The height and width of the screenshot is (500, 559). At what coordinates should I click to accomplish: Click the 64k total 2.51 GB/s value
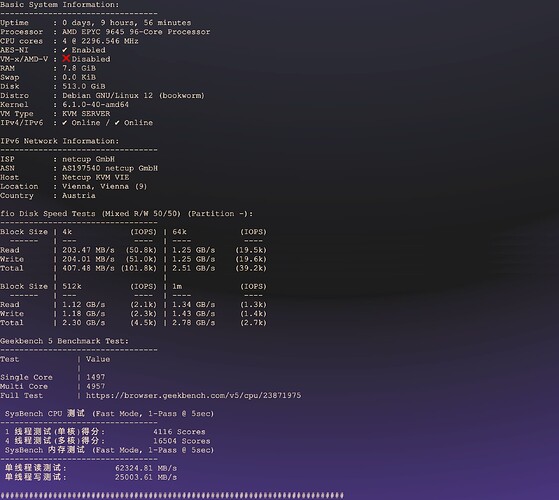tap(194, 268)
